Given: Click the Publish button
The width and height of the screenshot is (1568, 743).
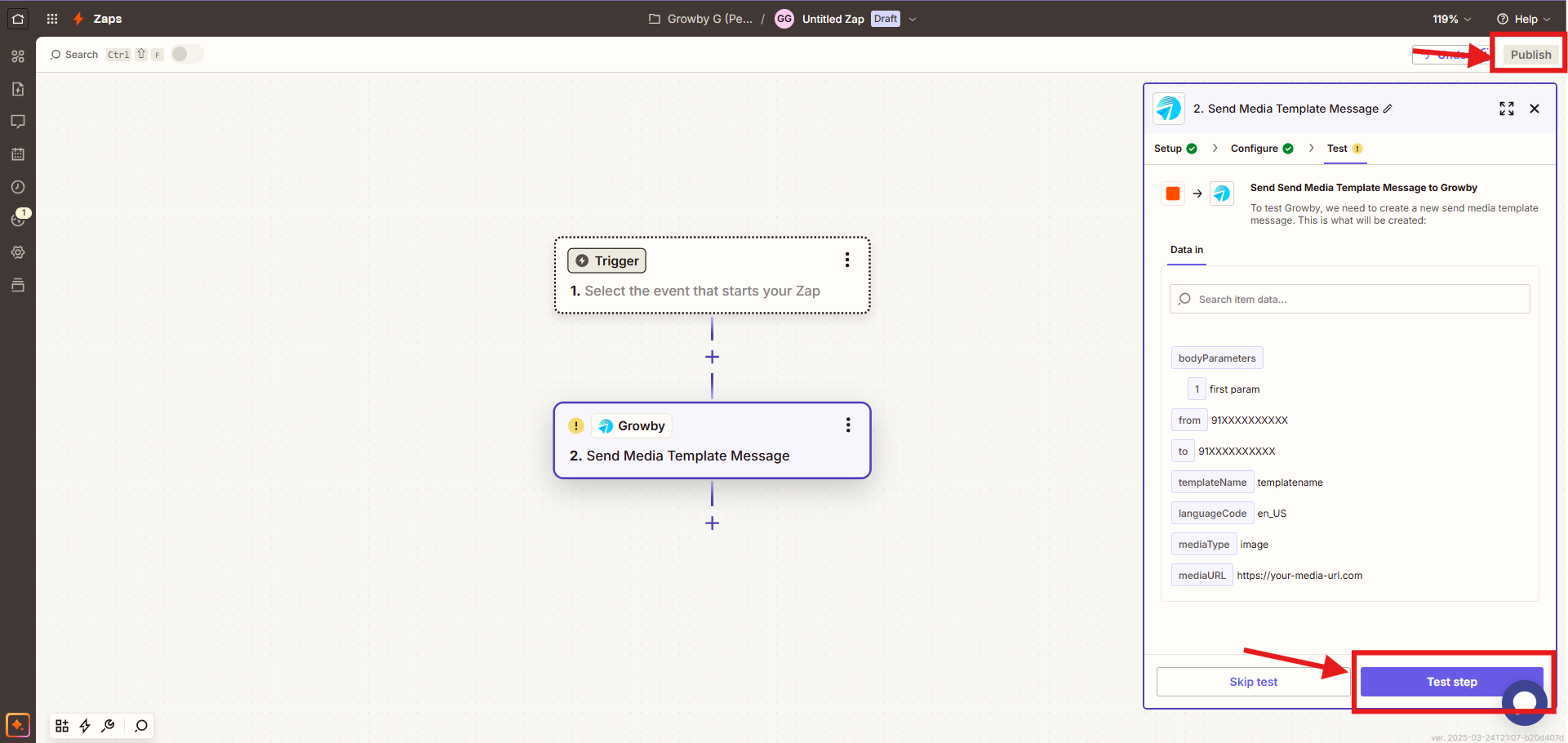Looking at the screenshot, I should pyautogui.click(x=1530, y=55).
